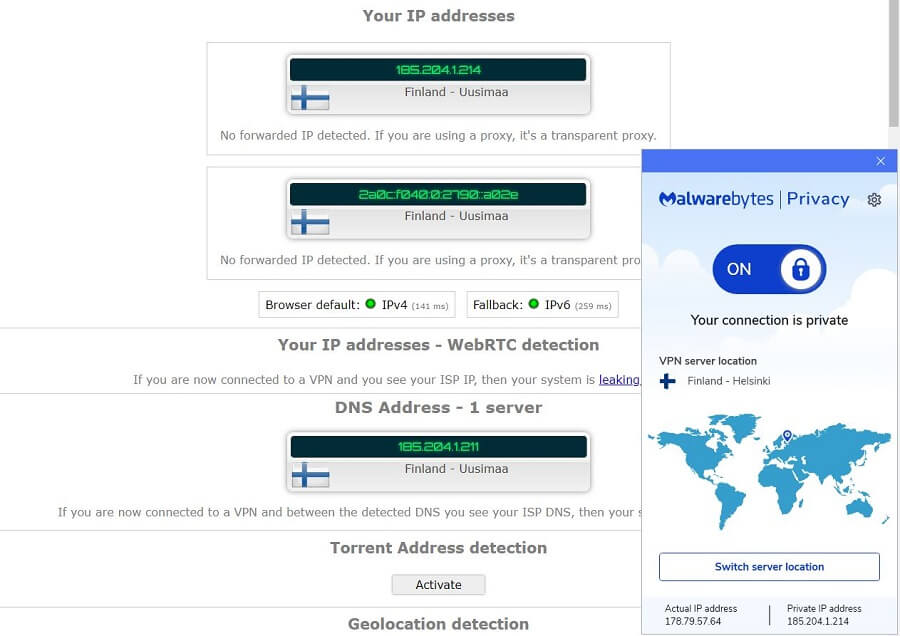Click the world map in VPN panel

tap(769, 471)
